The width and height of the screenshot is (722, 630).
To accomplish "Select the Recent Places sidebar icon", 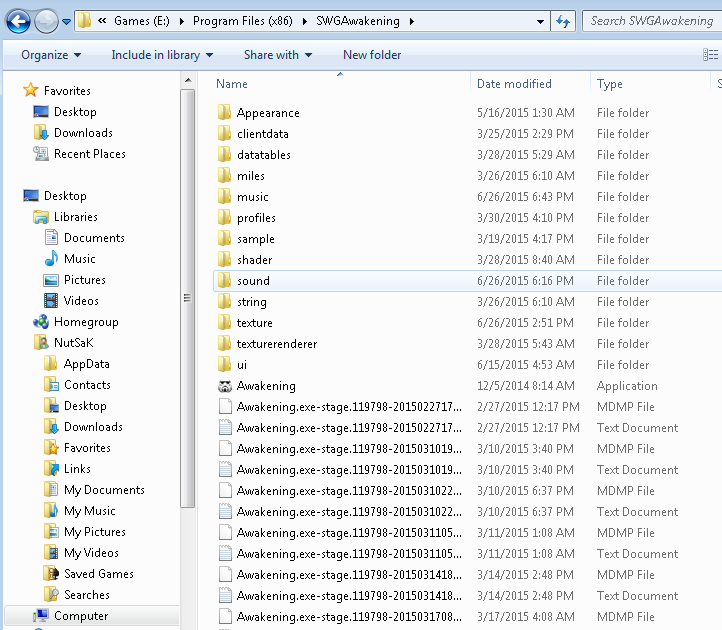I will click(x=41, y=154).
